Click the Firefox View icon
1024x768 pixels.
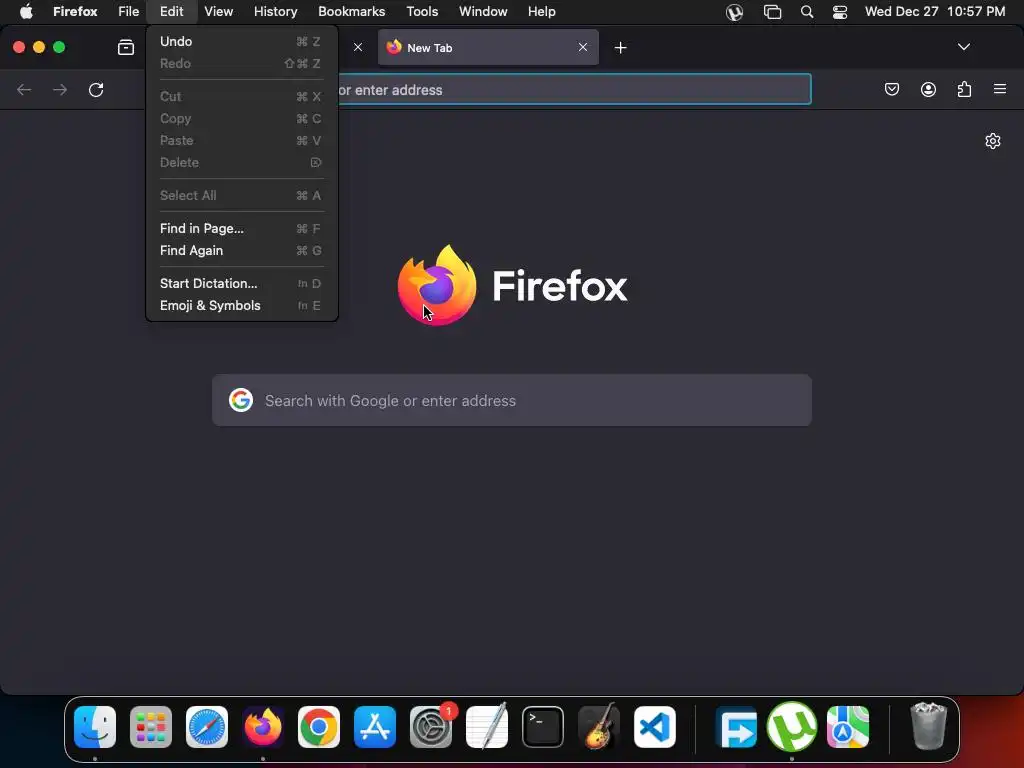tap(125, 47)
